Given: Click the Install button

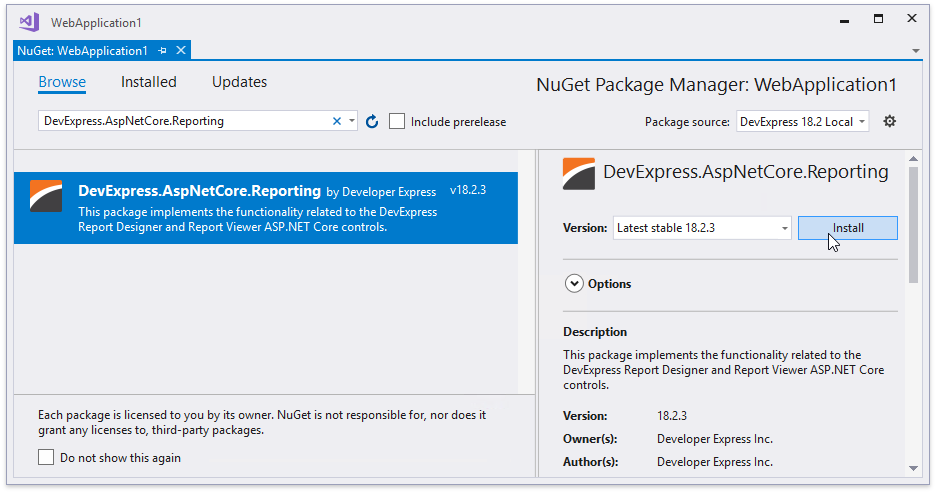Looking at the screenshot, I should 847,228.
